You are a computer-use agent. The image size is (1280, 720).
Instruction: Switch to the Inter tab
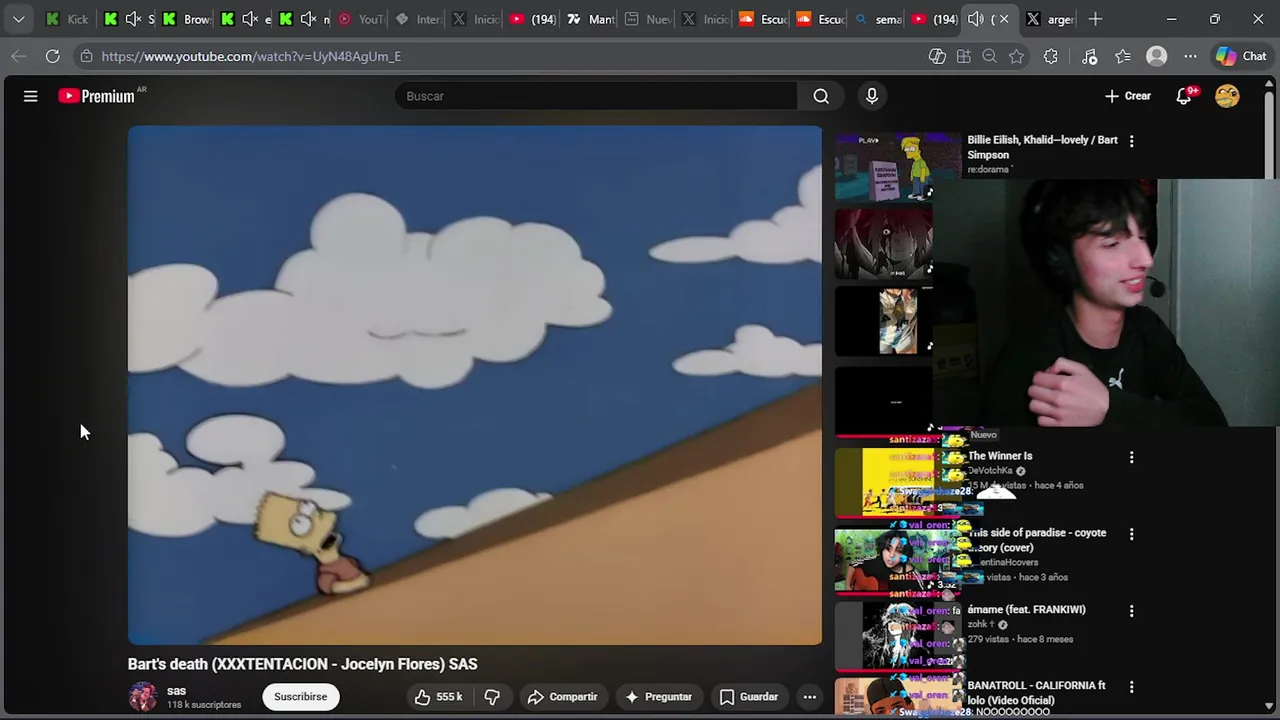[x=417, y=19]
